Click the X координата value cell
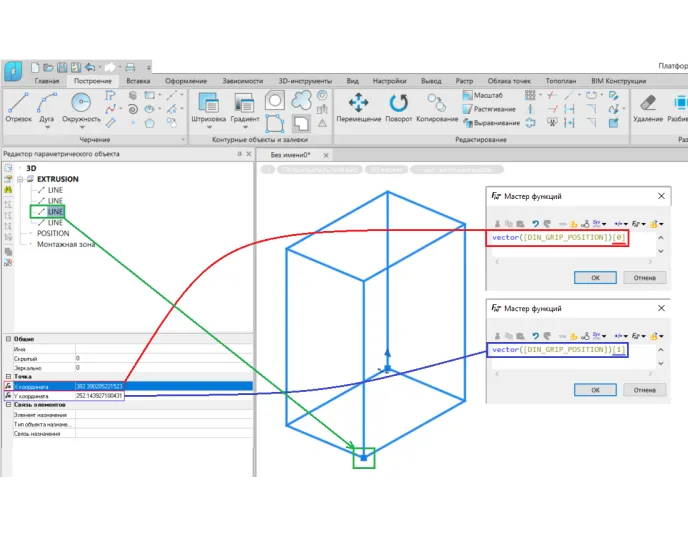The height and width of the screenshot is (537, 688). pos(164,386)
